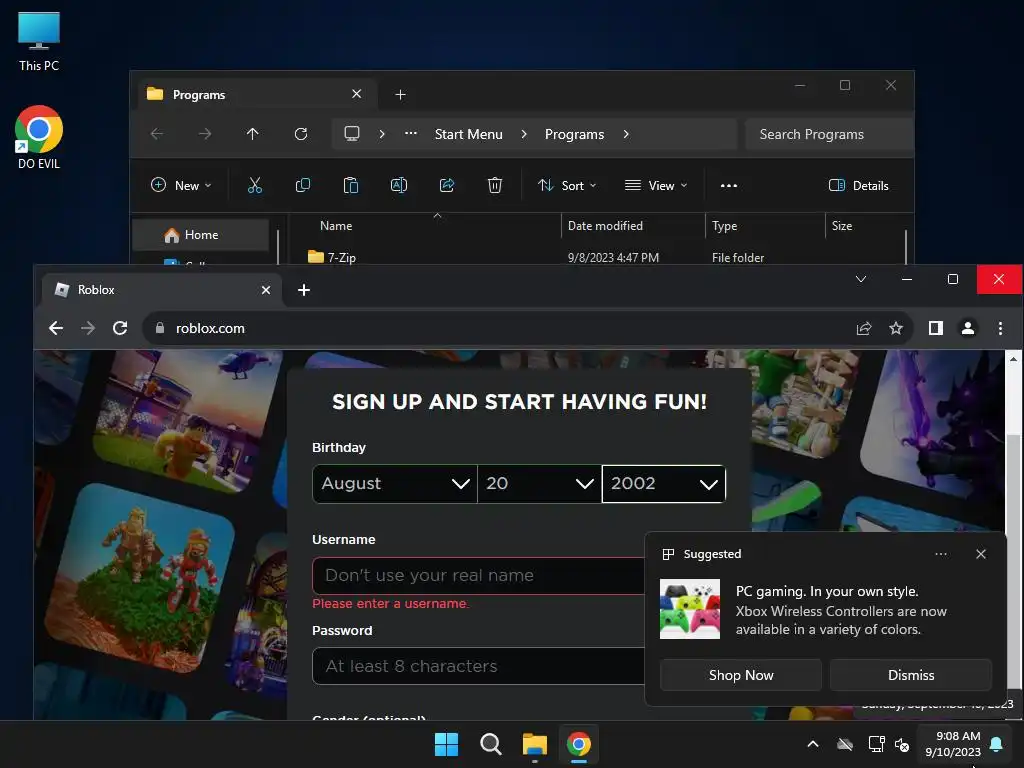
Task: Close the Programs tab in File Explorer
Action: 357,94
